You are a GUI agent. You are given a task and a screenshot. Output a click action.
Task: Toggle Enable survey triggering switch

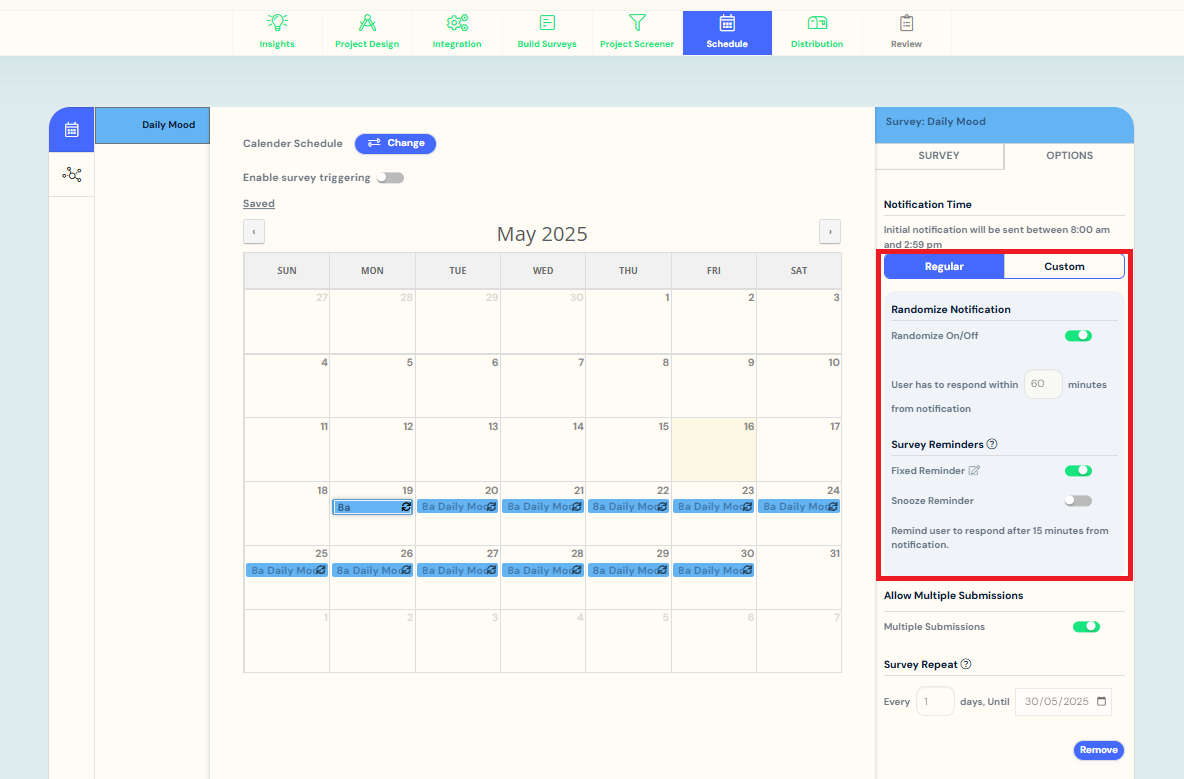click(390, 177)
